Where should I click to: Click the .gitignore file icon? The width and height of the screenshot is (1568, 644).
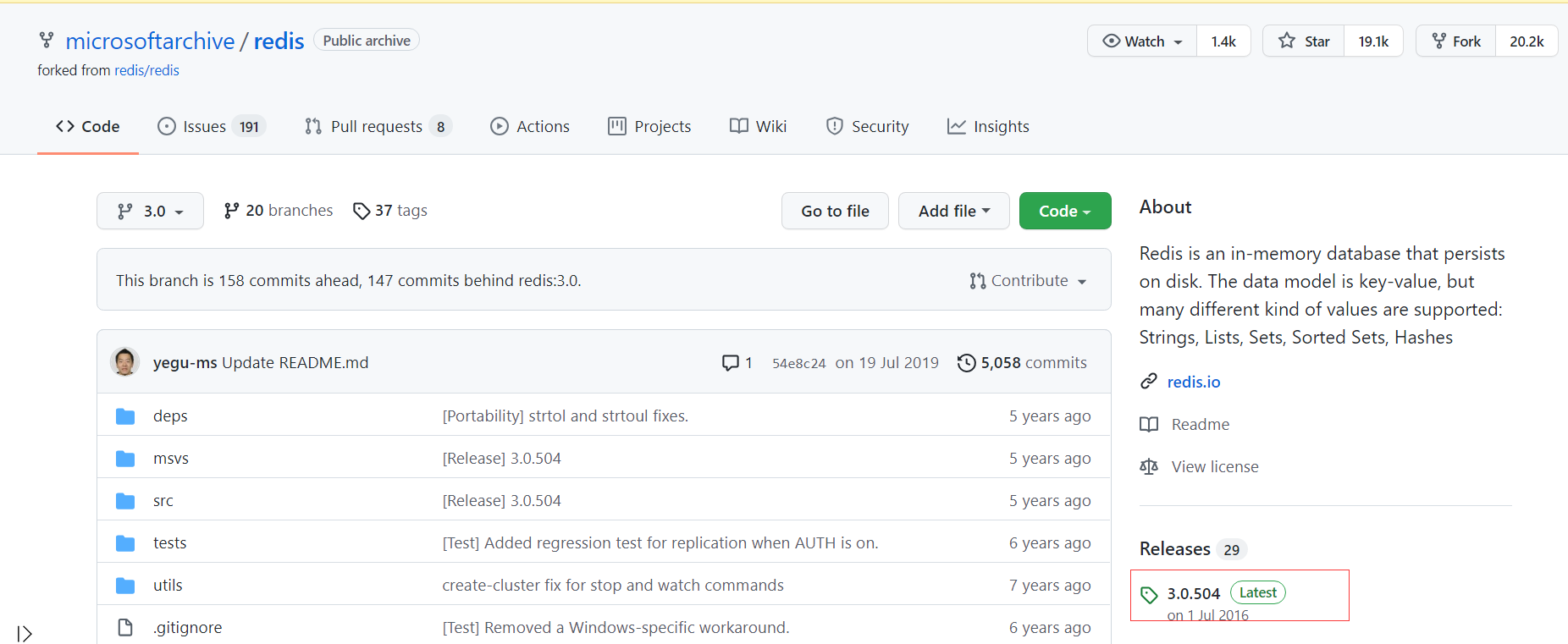(x=125, y=627)
